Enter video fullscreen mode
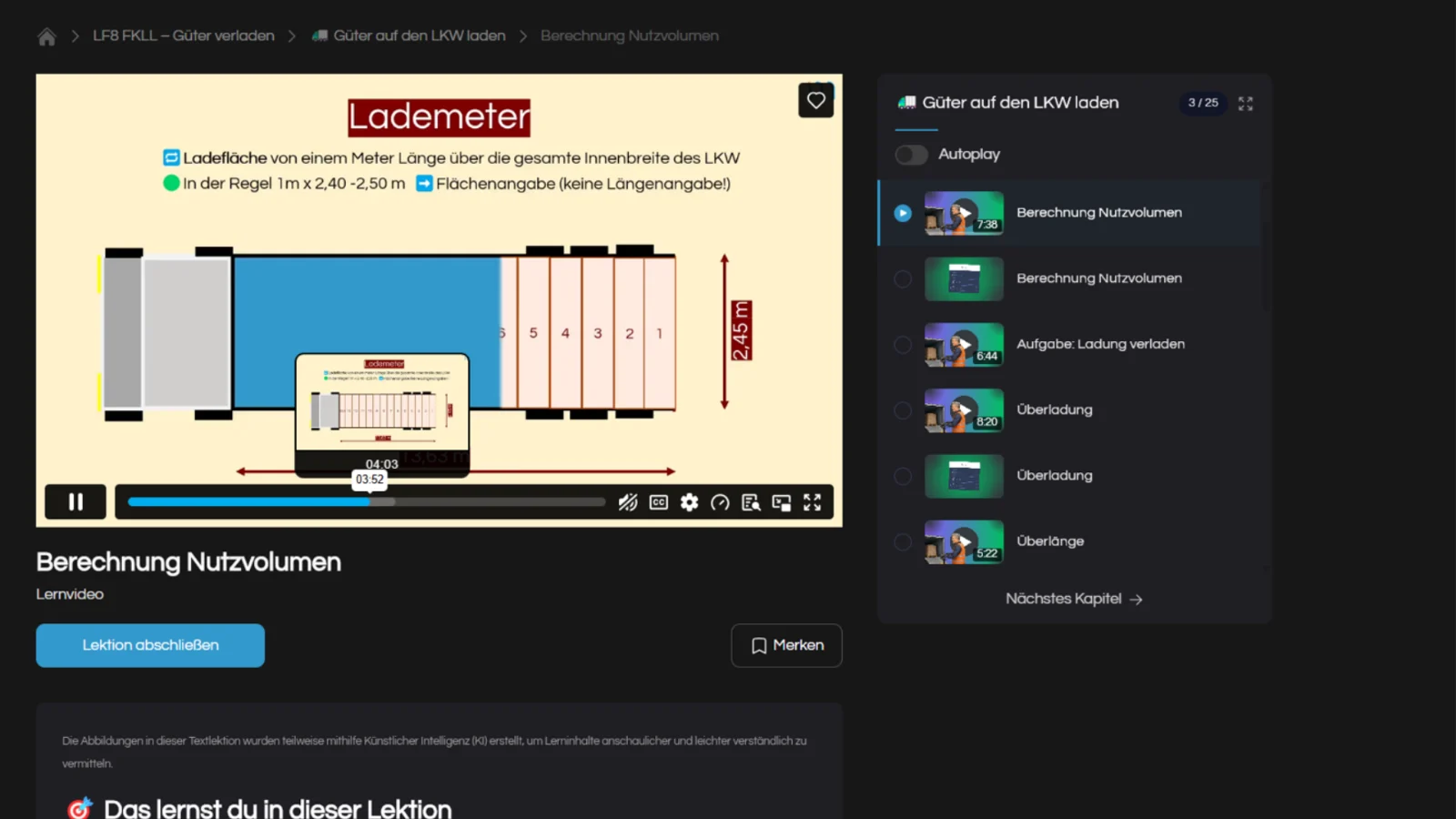1456x819 pixels. [x=813, y=502]
